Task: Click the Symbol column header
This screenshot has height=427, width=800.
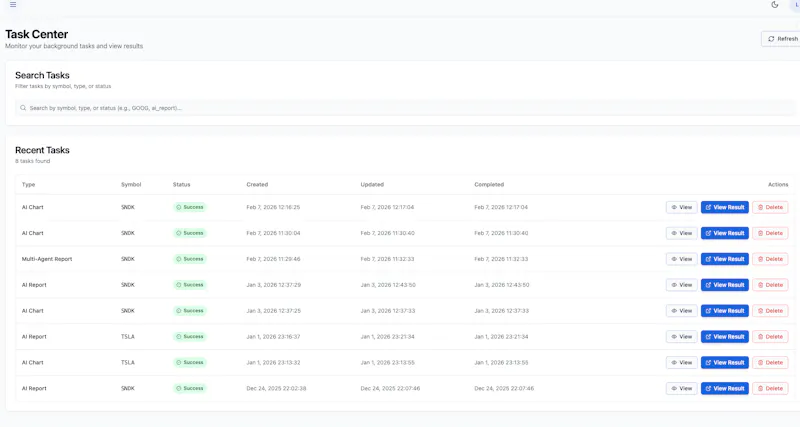Action: pyautogui.click(x=131, y=185)
